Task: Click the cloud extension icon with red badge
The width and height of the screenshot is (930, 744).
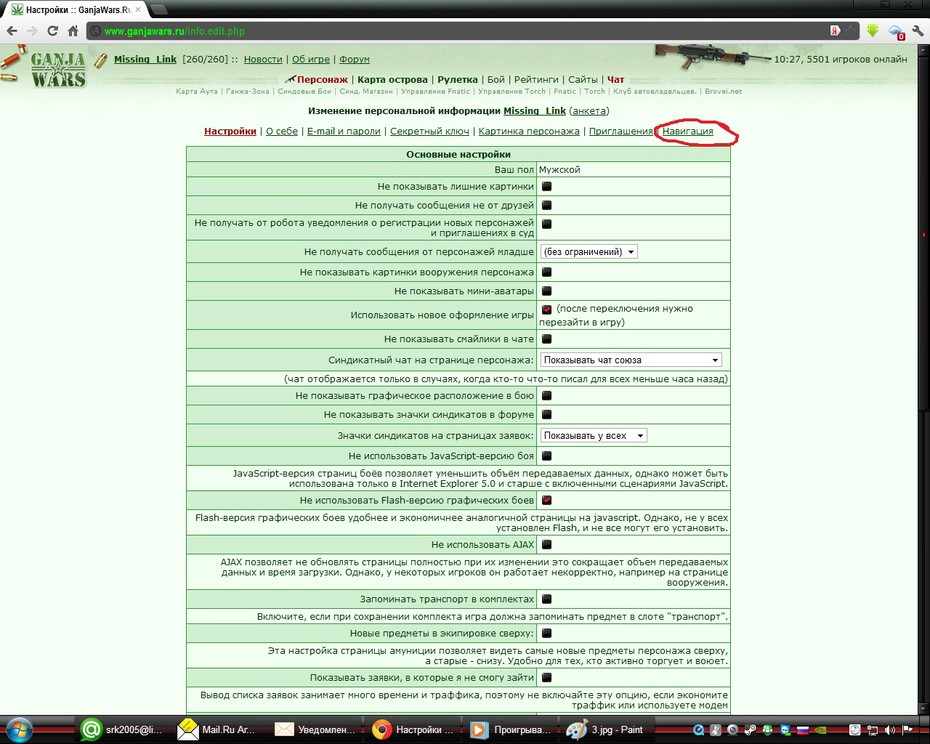Action: [896, 31]
